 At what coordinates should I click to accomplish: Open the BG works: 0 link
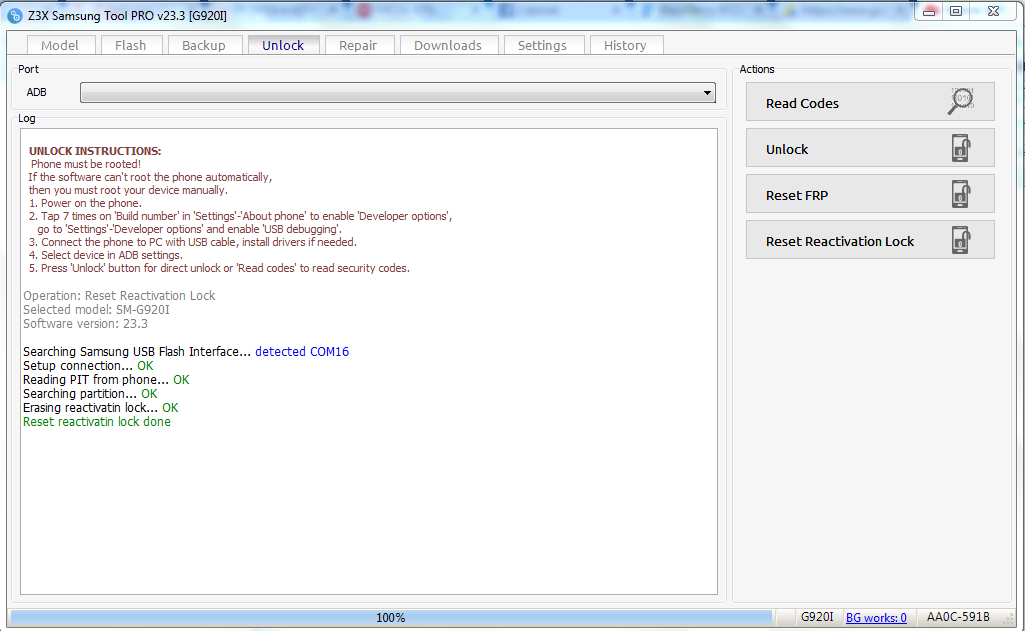[x=876, y=617]
